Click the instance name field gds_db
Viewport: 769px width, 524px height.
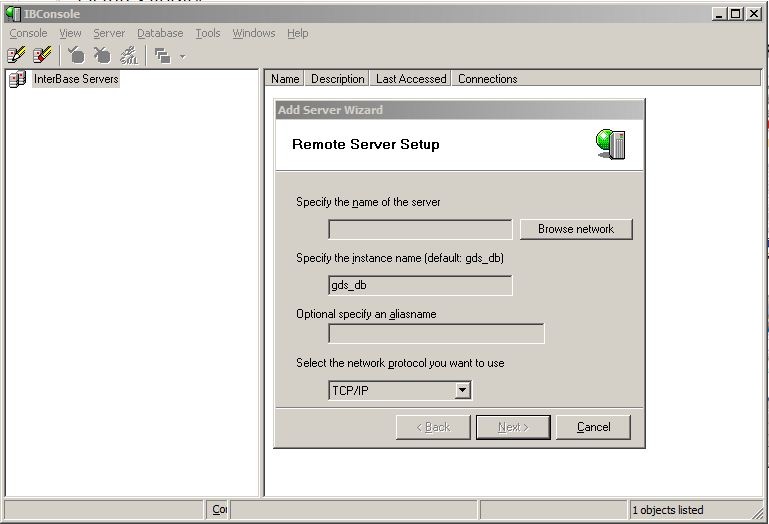click(x=420, y=286)
